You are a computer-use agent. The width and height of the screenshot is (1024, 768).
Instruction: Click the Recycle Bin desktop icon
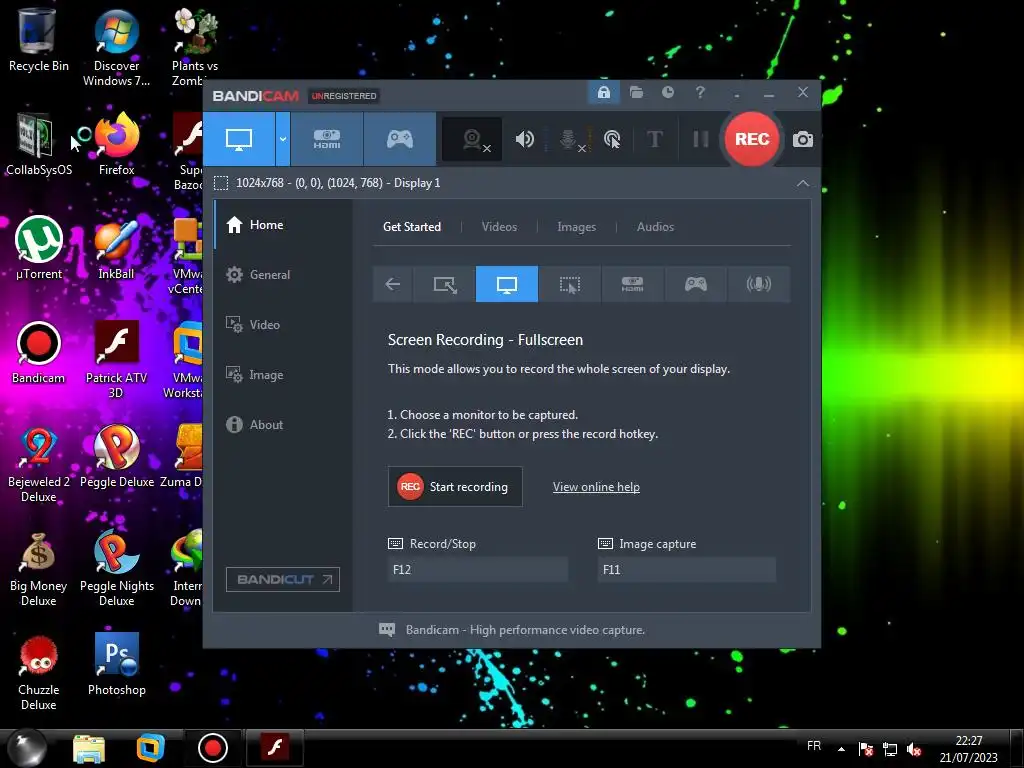click(x=39, y=40)
